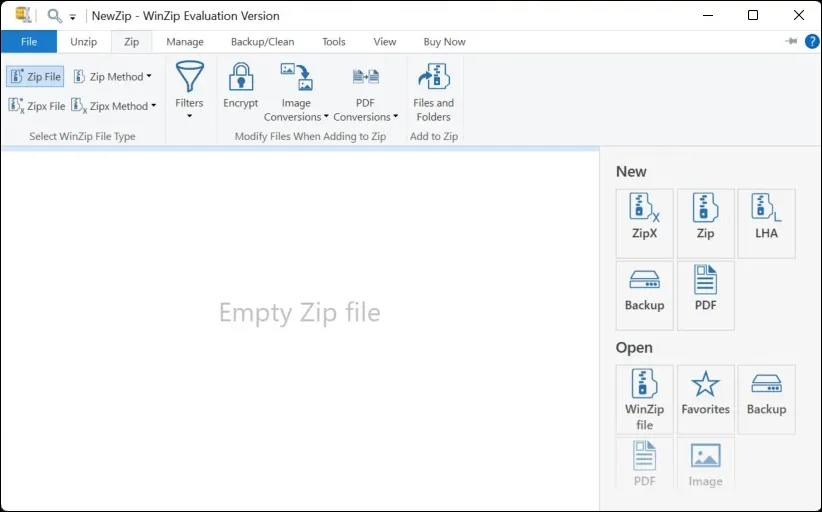Minimize the WinZip window
Image resolution: width=822 pixels, height=512 pixels.
(x=708, y=15)
